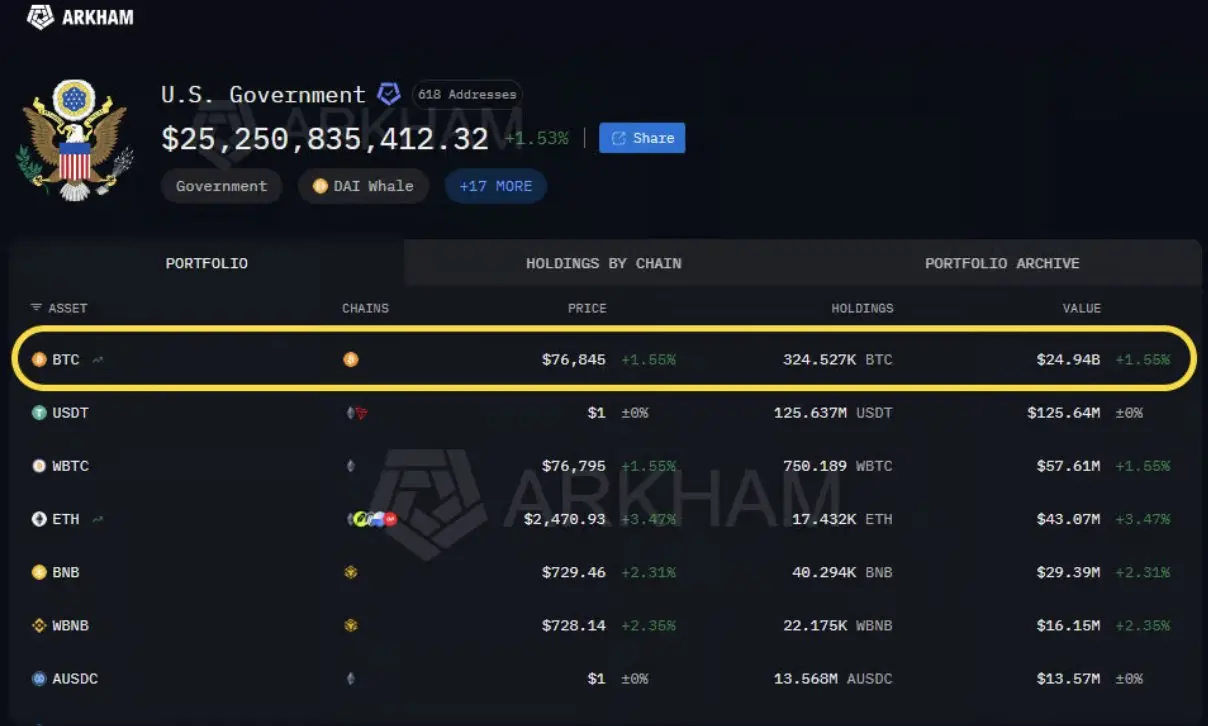This screenshot has height=726, width=1208.
Task: Switch to the PORTFOLIO tab
Action: click(207, 263)
